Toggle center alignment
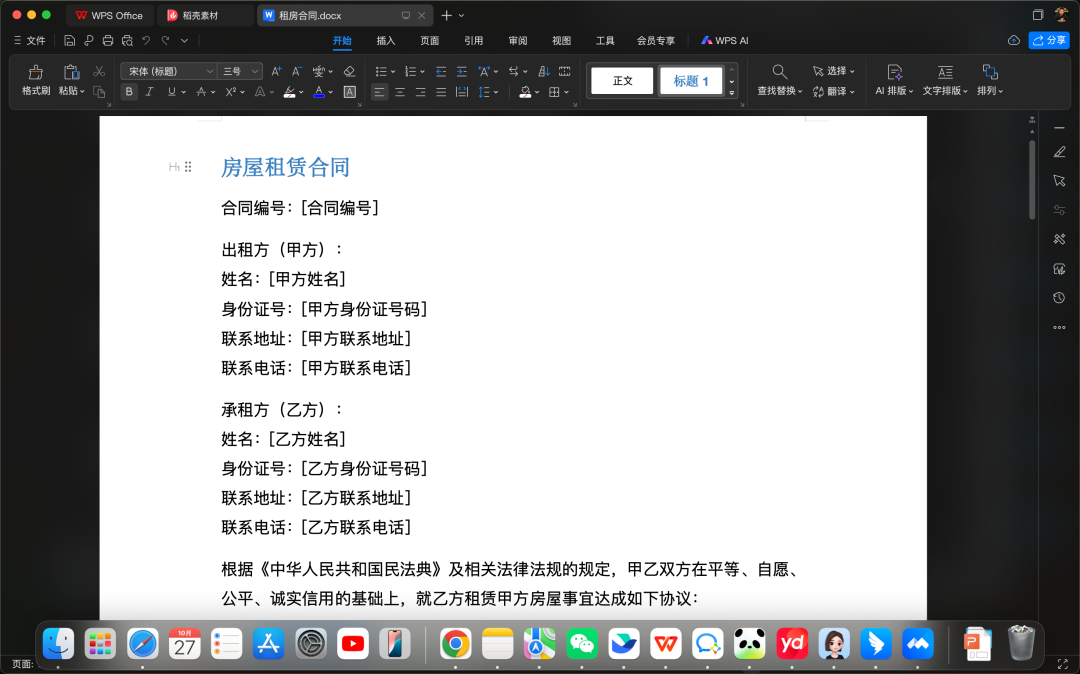Viewport: 1080px width, 674px height. coord(400,92)
